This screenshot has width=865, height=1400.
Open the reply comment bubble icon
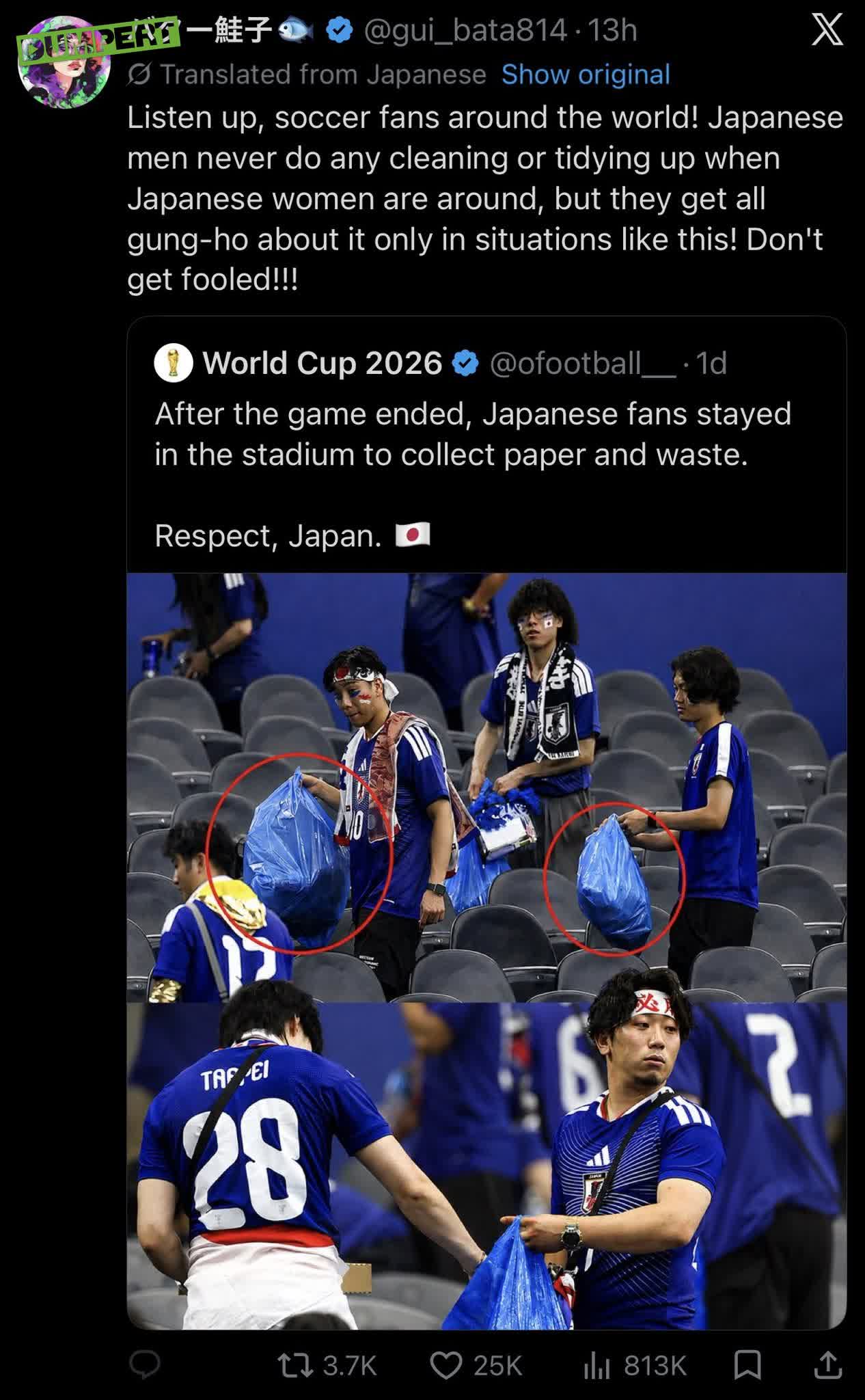pyautogui.click(x=145, y=1365)
